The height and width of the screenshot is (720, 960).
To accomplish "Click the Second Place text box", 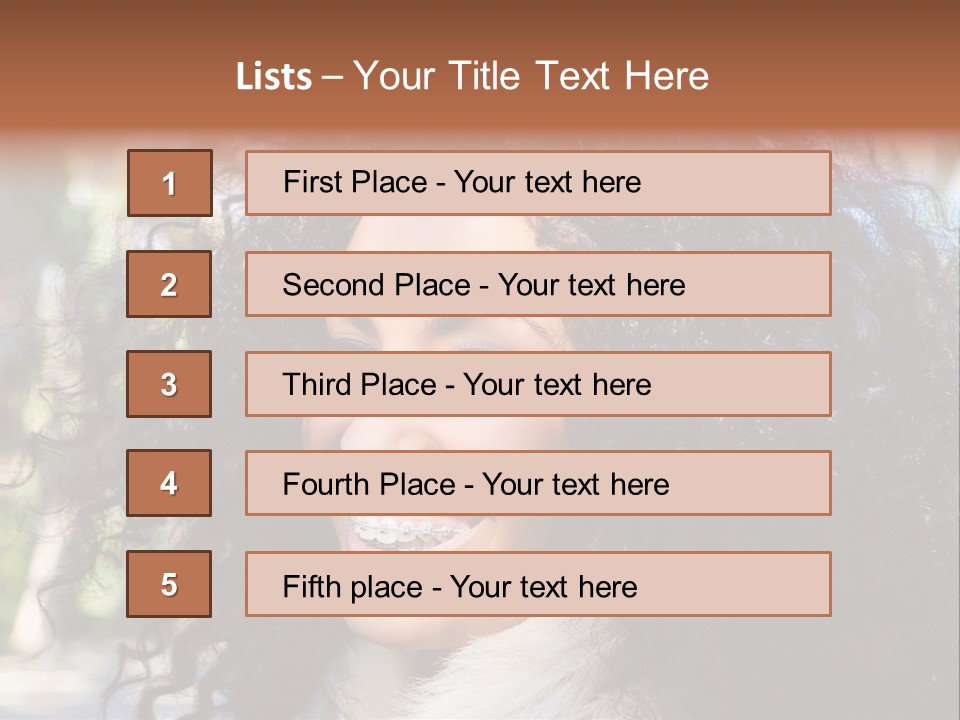I will [538, 284].
